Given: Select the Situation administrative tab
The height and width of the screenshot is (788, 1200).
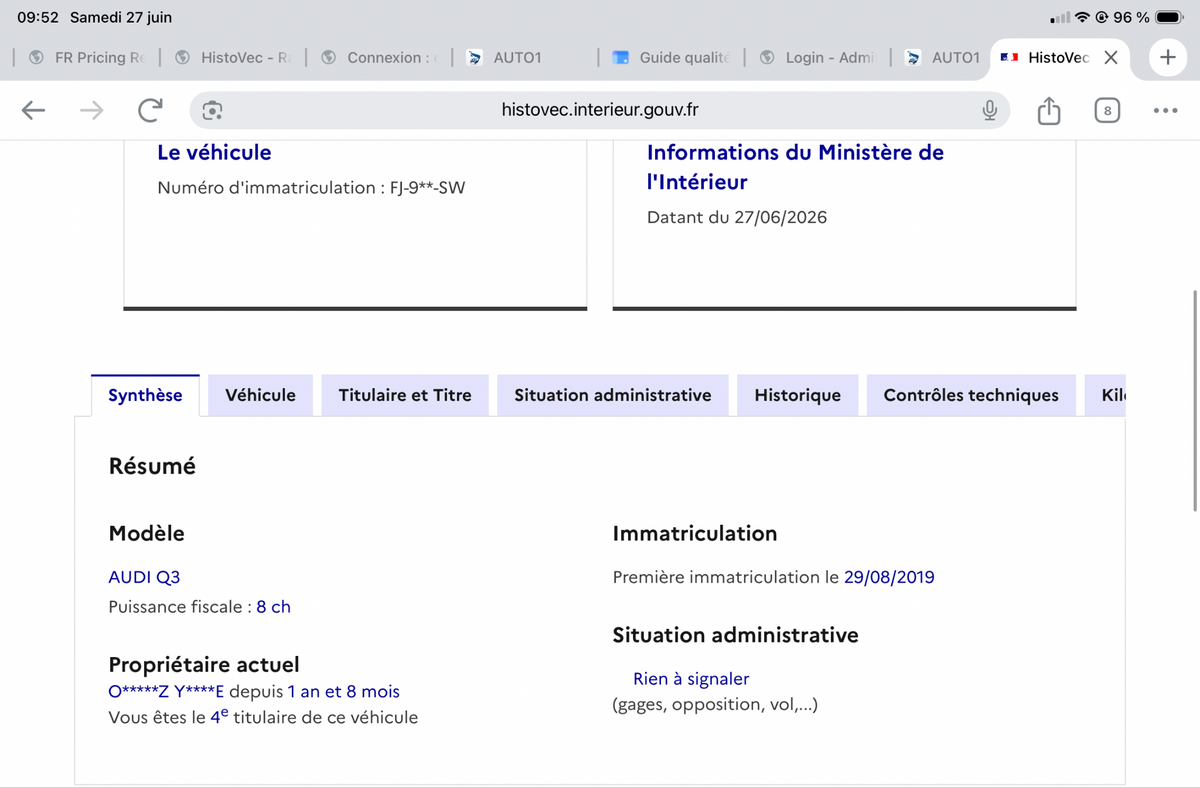Looking at the screenshot, I should point(613,395).
